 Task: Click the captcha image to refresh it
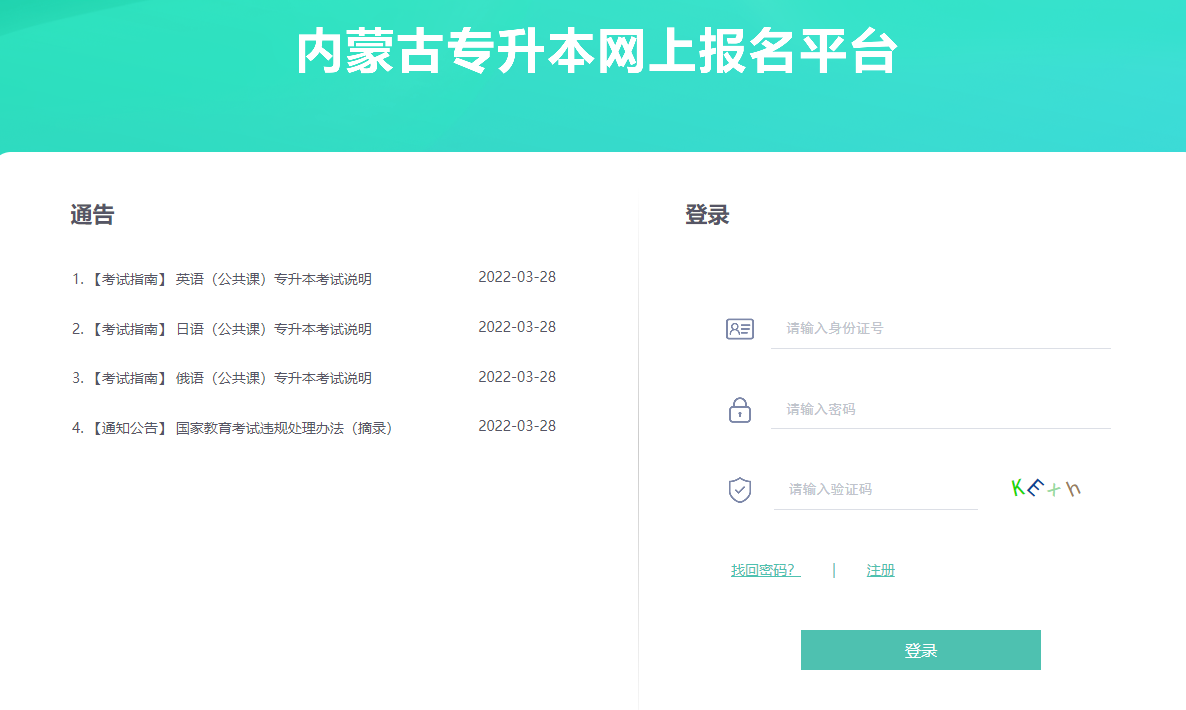click(x=1046, y=487)
